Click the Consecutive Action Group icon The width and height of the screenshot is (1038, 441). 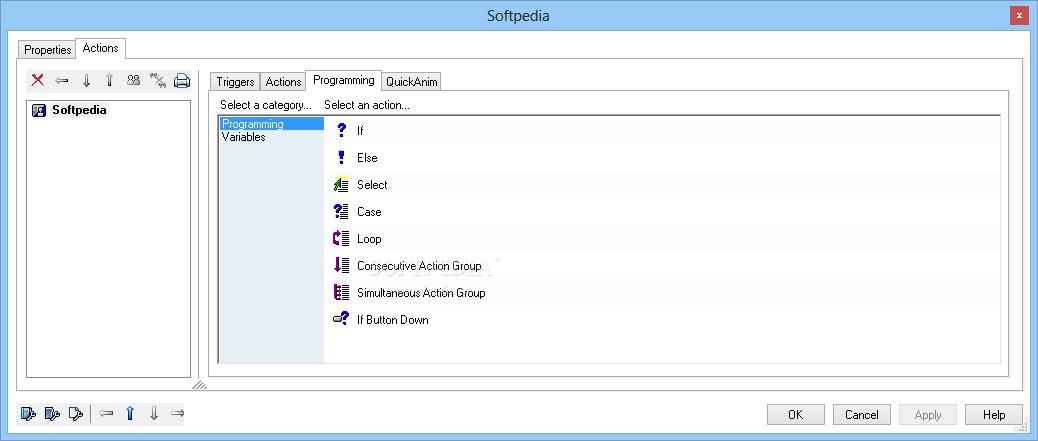341,266
